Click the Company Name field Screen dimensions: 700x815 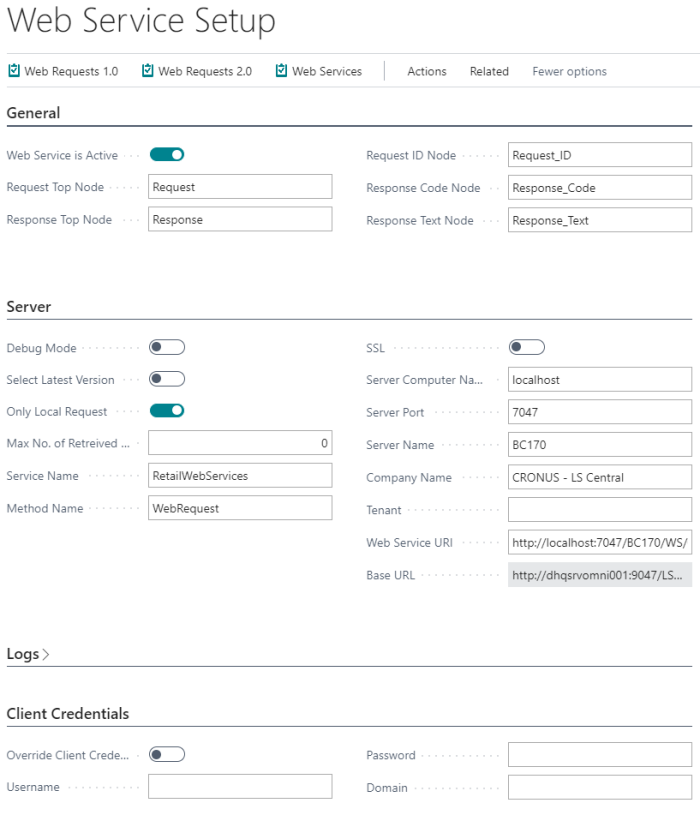point(598,477)
